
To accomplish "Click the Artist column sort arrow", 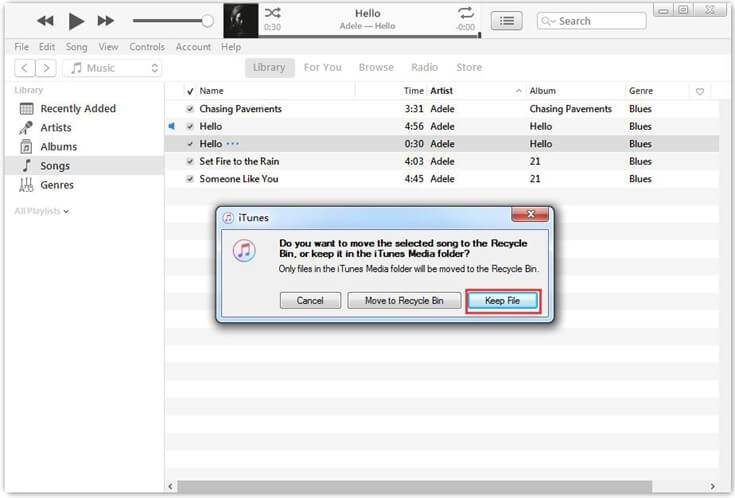I will pyautogui.click(x=518, y=91).
